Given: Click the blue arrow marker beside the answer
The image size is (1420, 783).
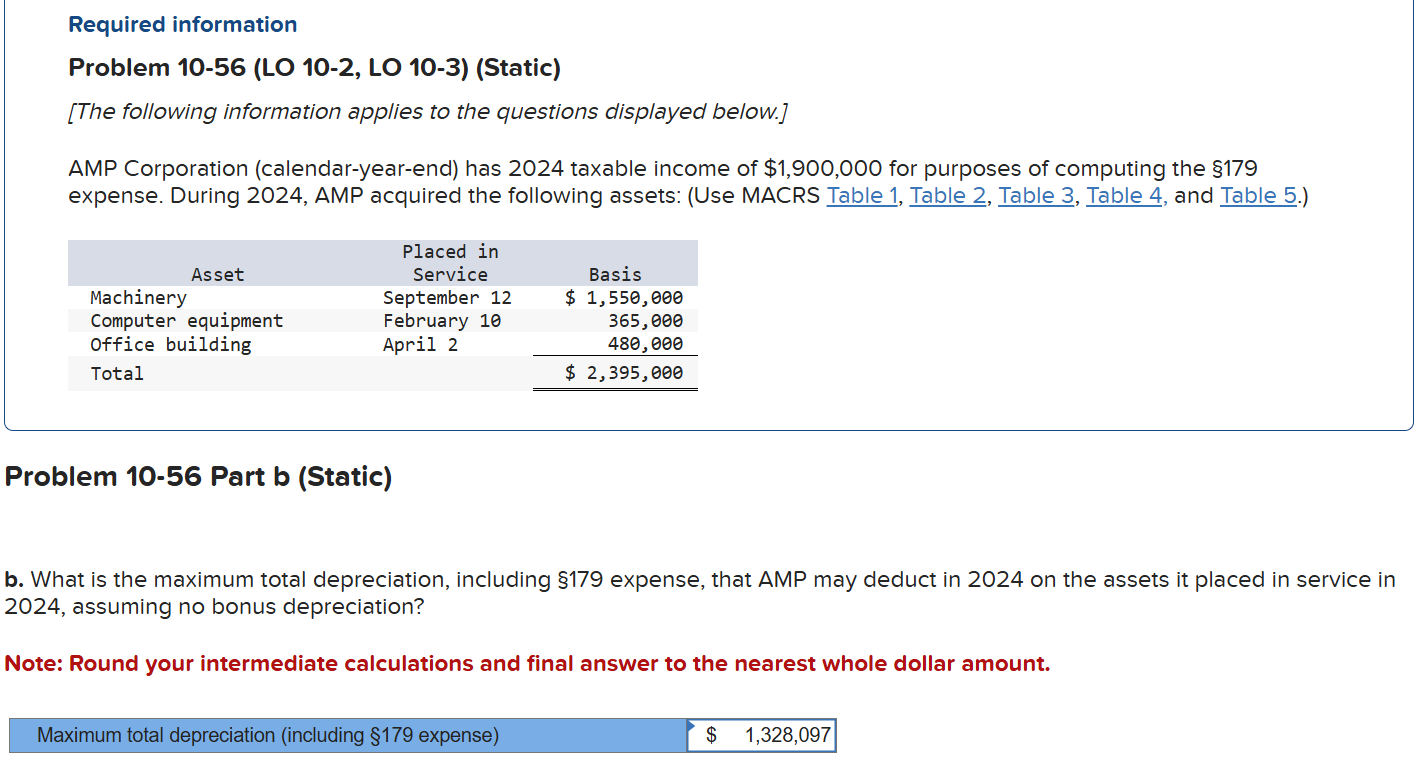Looking at the screenshot, I should (690, 728).
